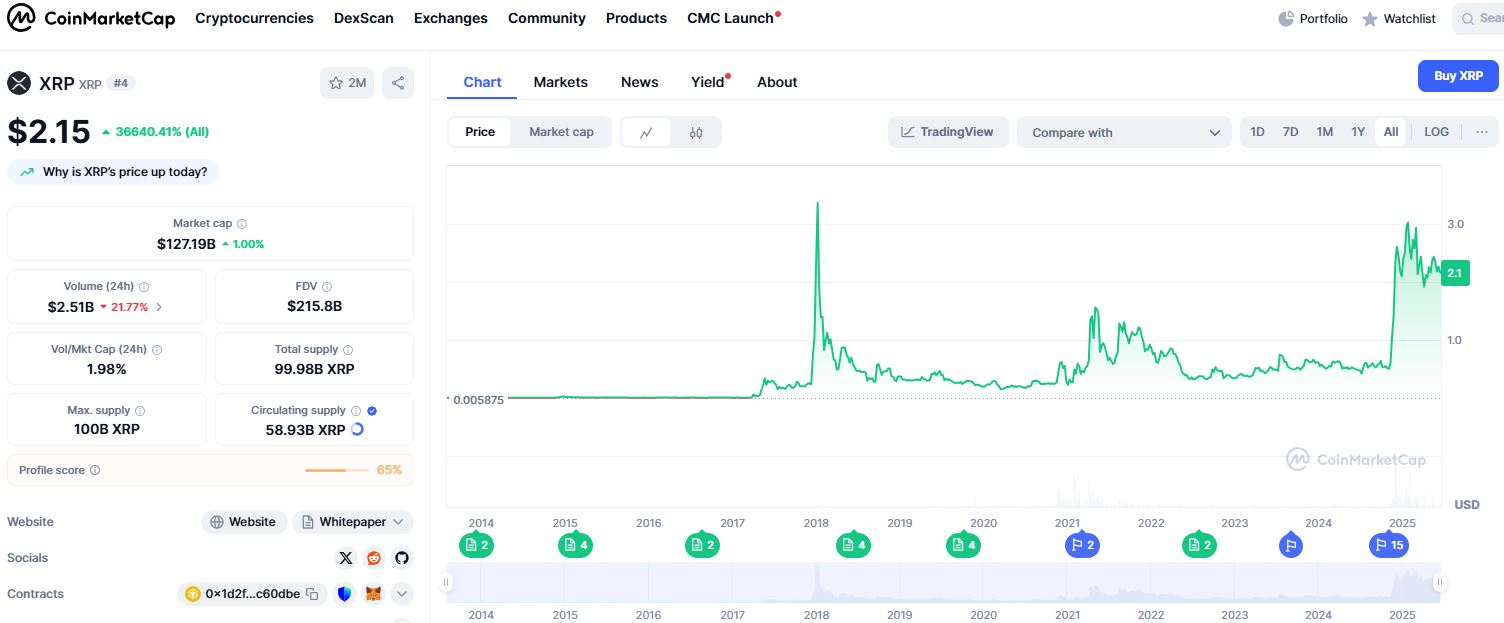
Task: Open XRP's Reddit social link
Action: pos(374,558)
